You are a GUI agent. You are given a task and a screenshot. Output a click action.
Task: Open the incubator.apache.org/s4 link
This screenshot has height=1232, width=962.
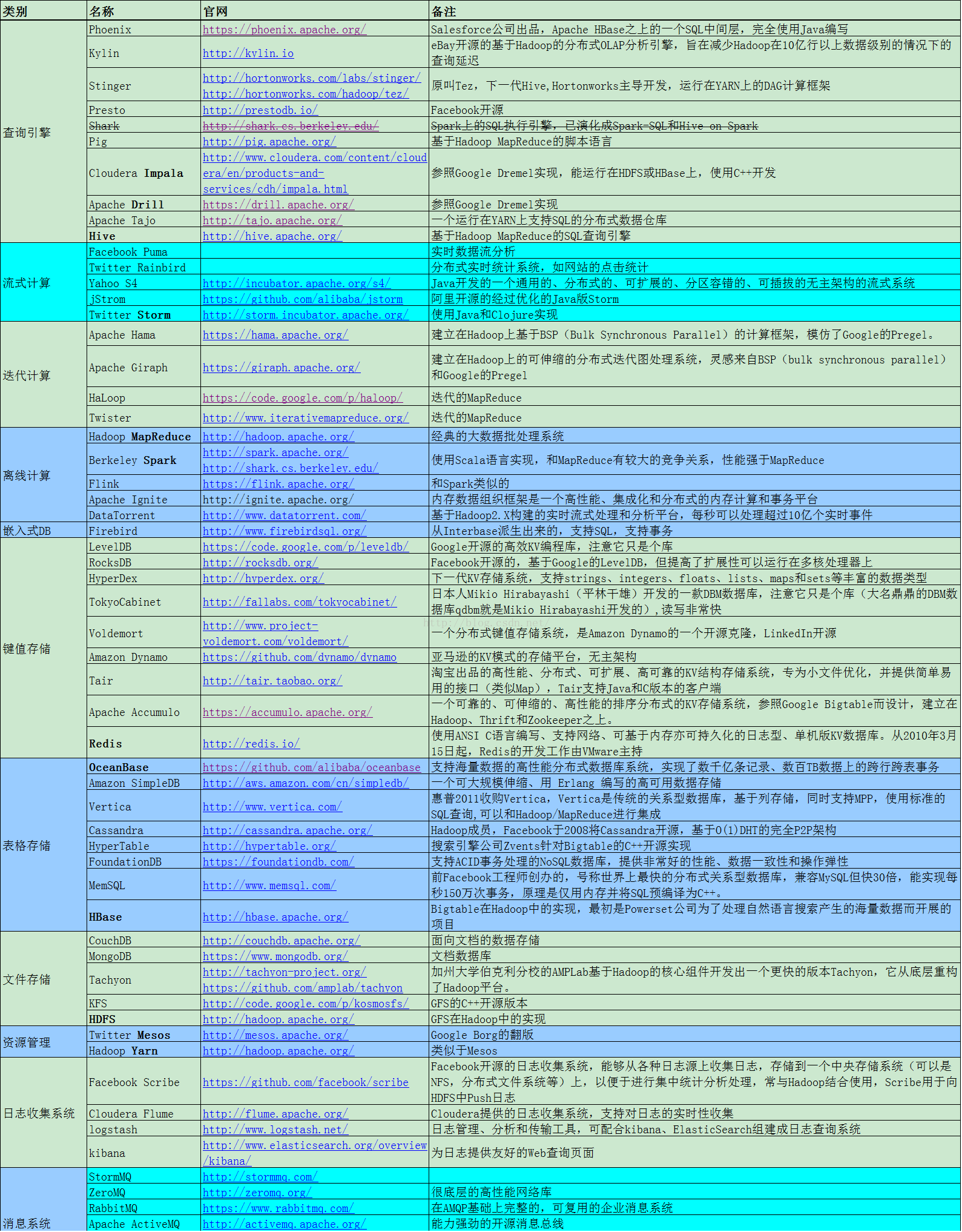coord(297,283)
